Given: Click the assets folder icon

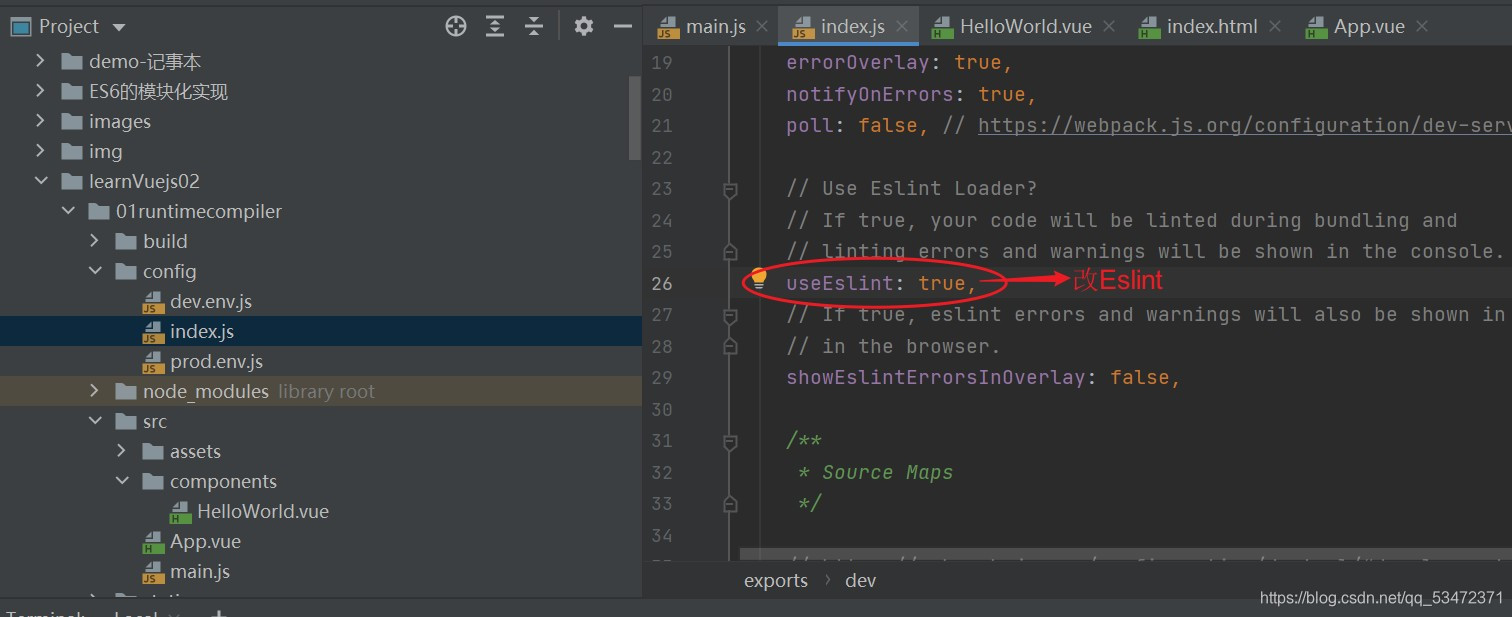Looking at the screenshot, I should (153, 451).
